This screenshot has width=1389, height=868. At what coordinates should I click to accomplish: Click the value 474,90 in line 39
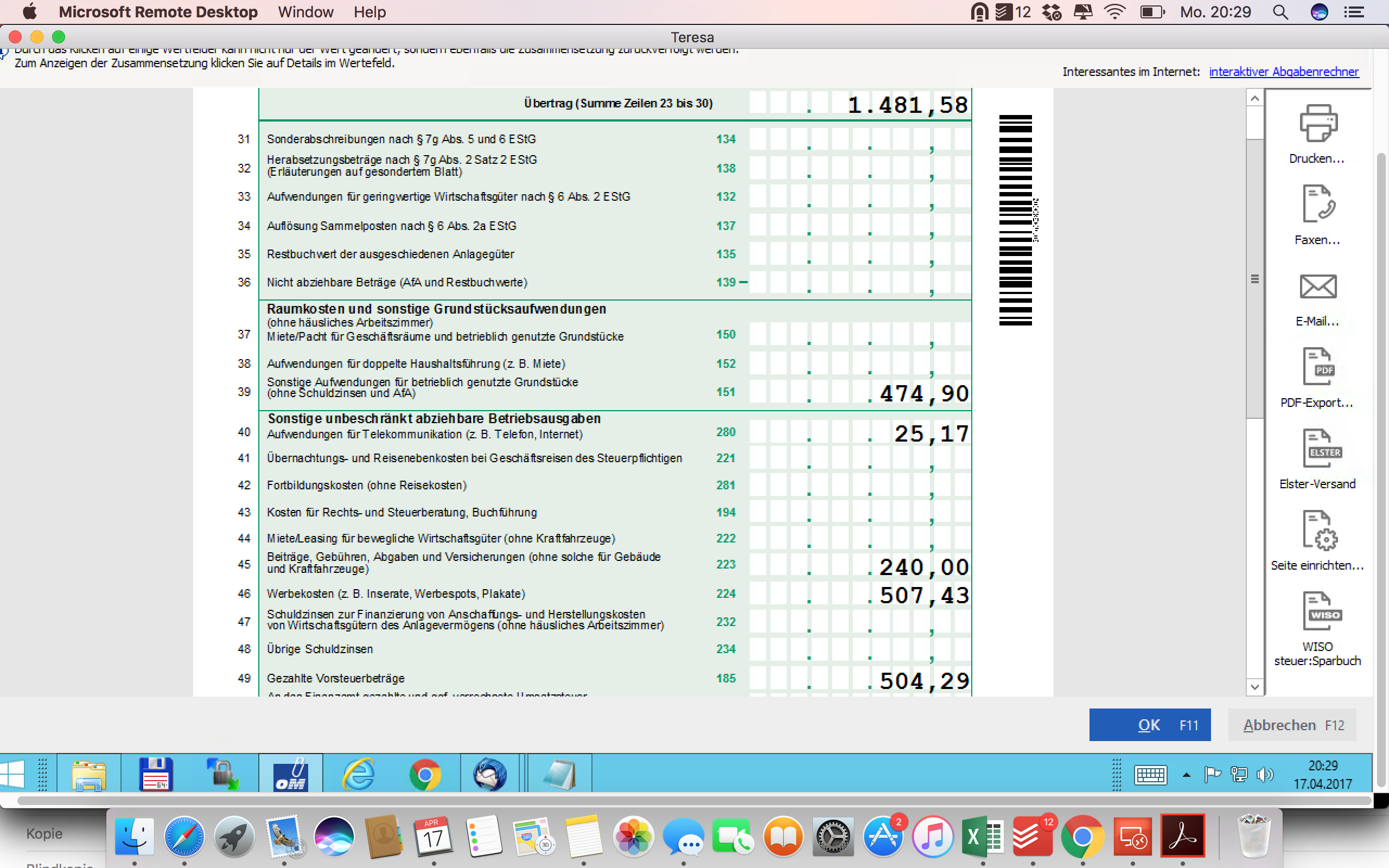[924, 393]
